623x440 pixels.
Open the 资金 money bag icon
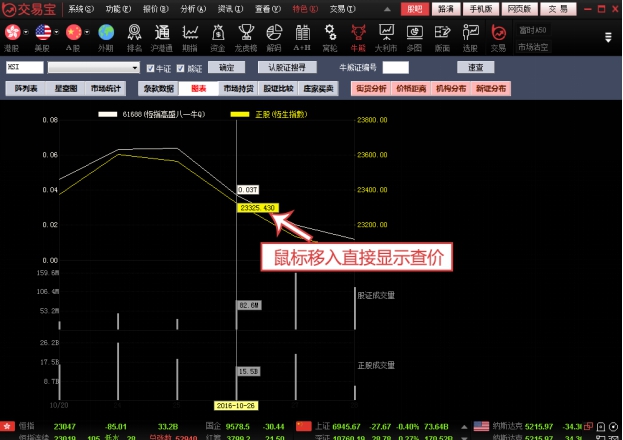point(217,35)
